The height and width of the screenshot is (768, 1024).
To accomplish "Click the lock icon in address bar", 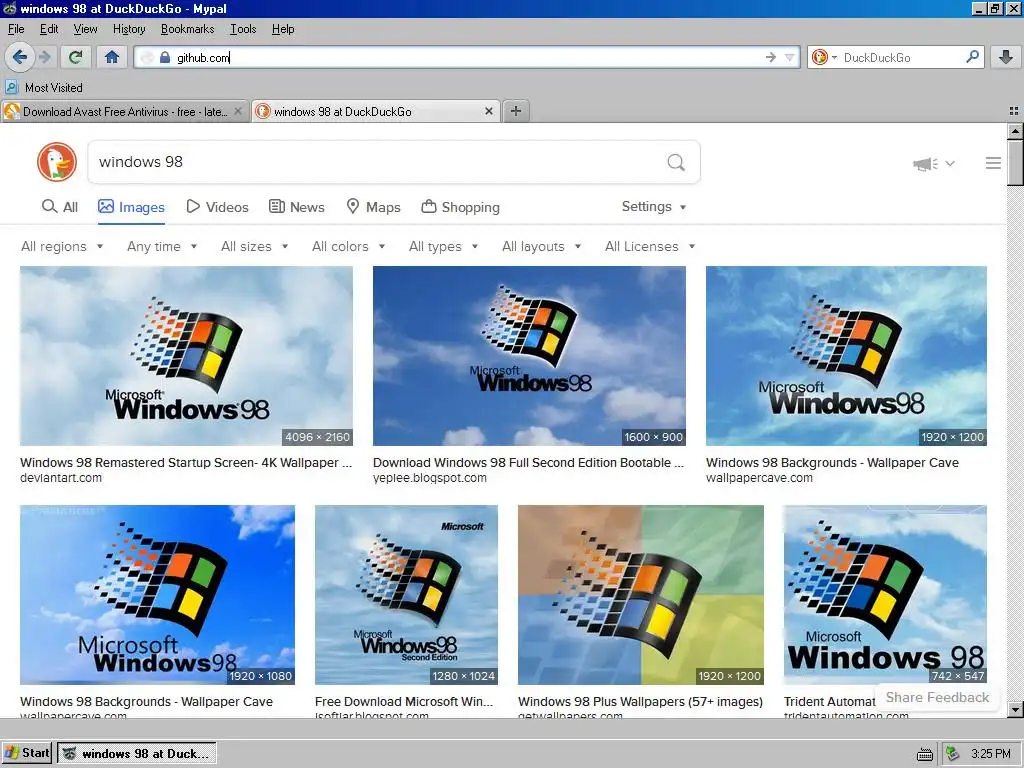I will [x=165, y=57].
